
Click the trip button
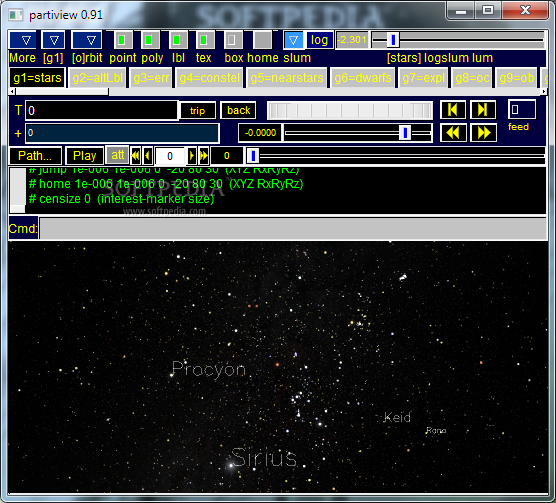[x=198, y=111]
